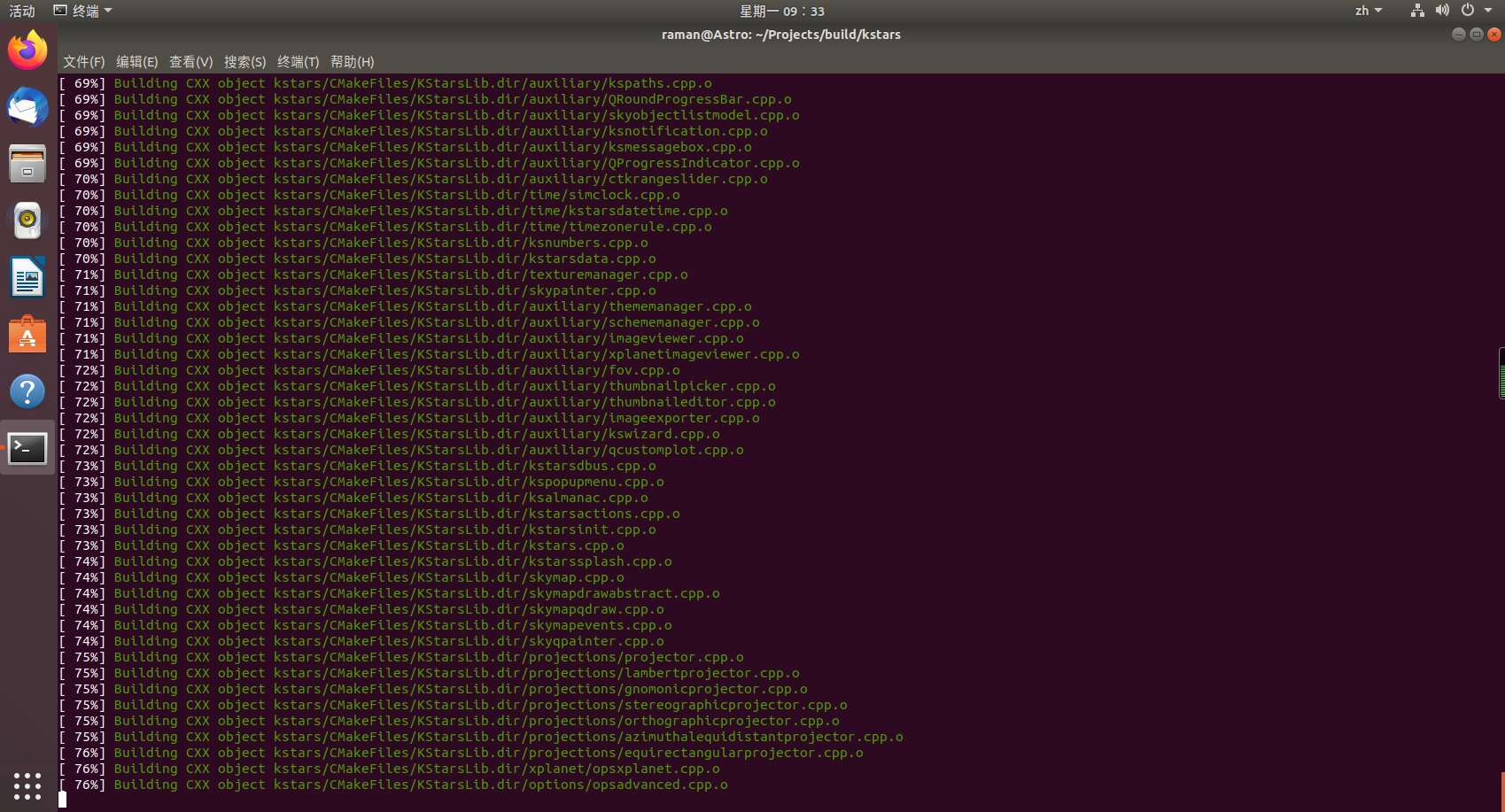The height and width of the screenshot is (812, 1505).
Task: Expand the system menu arrow
Action: [1488, 11]
